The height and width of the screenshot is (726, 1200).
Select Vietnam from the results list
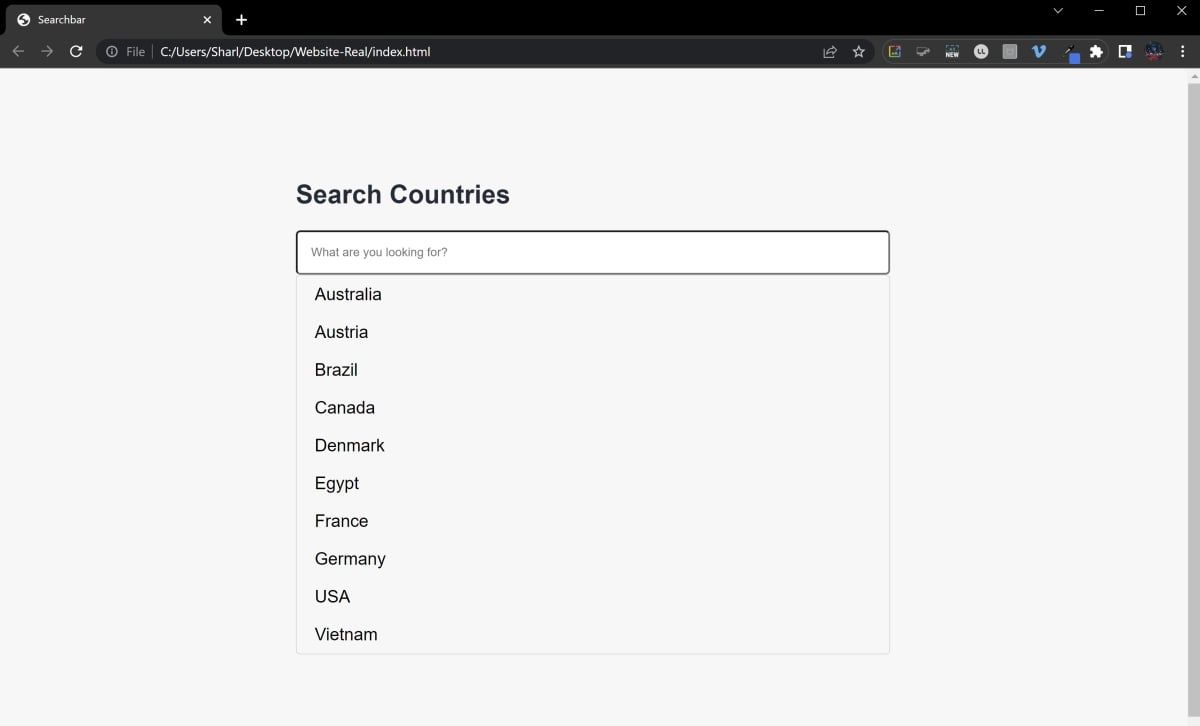pyautogui.click(x=346, y=634)
